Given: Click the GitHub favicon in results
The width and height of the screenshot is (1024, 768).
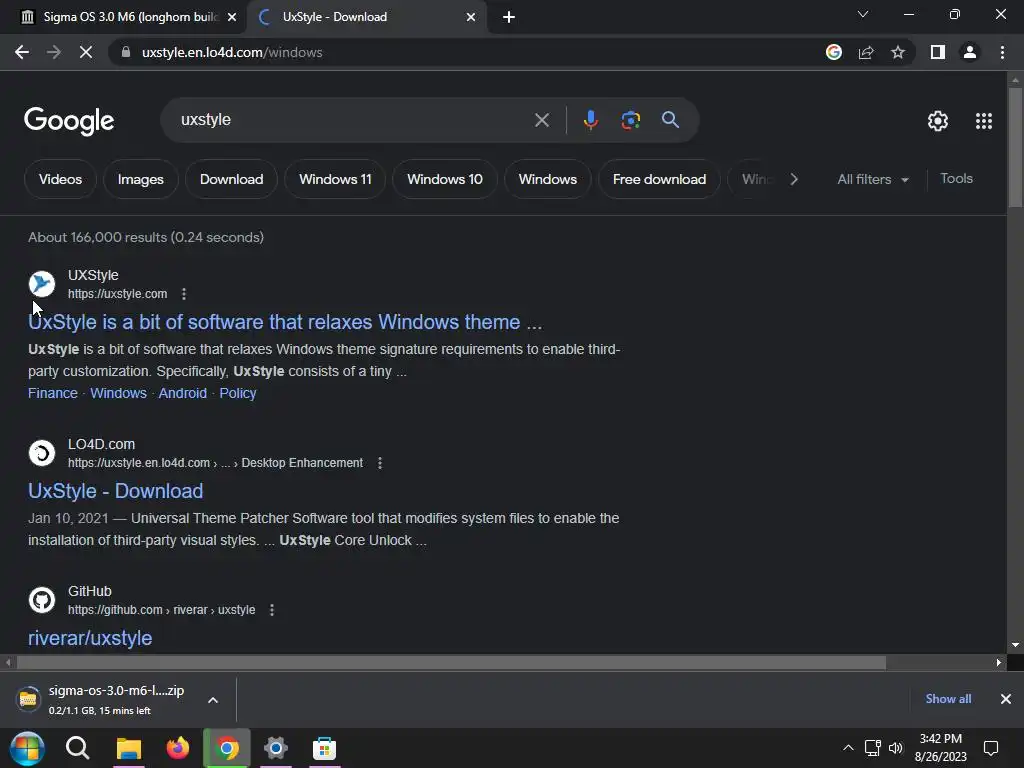Looking at the screenshot, I should click(42, 600).
